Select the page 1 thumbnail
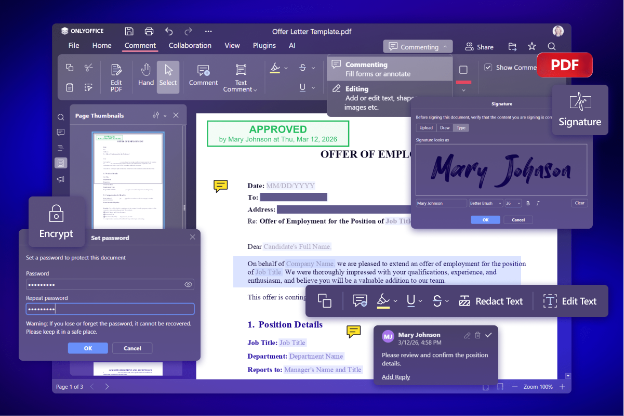 [128, 181]
